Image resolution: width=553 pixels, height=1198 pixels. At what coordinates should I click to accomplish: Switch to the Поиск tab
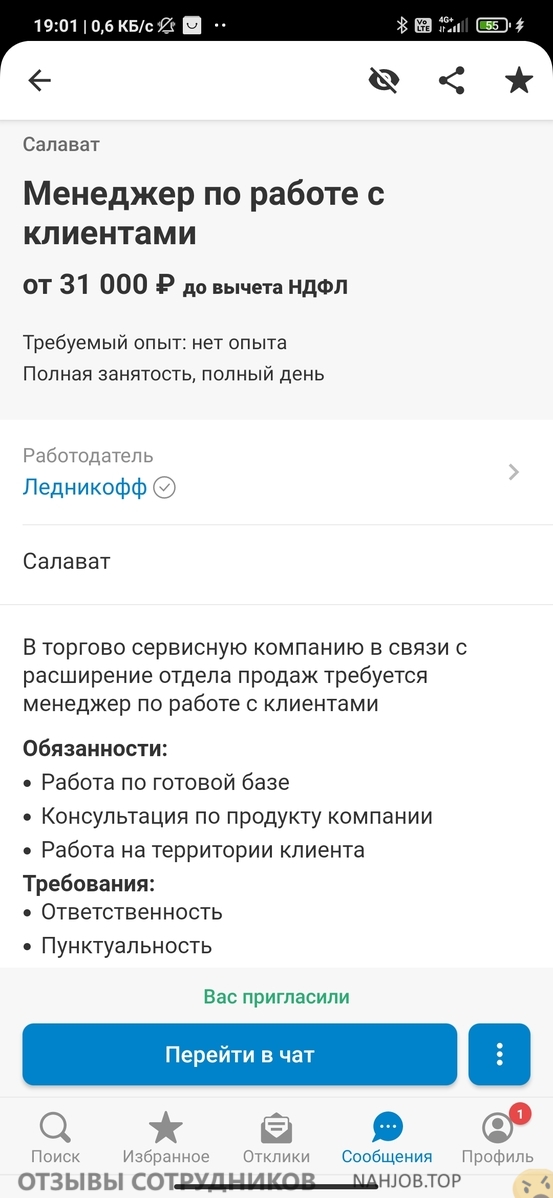(55, 1138)
